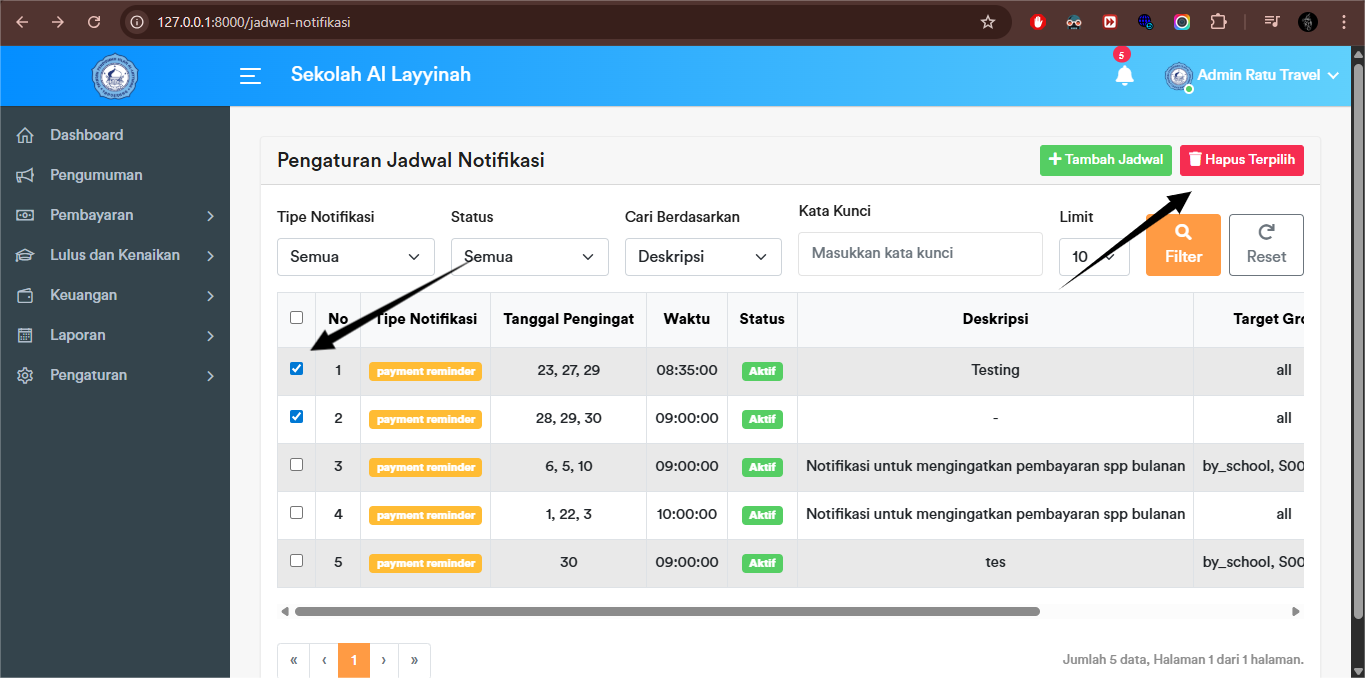Image resolution: width=1365 pixels, height=678 pixels.
Task: Click the notification bell with 5 alerts
Action: coord(1124,76)
